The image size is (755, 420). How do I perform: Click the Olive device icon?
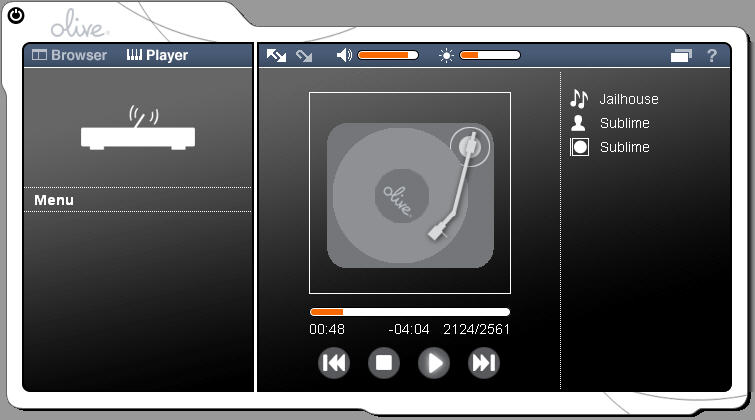click(138, 127)
